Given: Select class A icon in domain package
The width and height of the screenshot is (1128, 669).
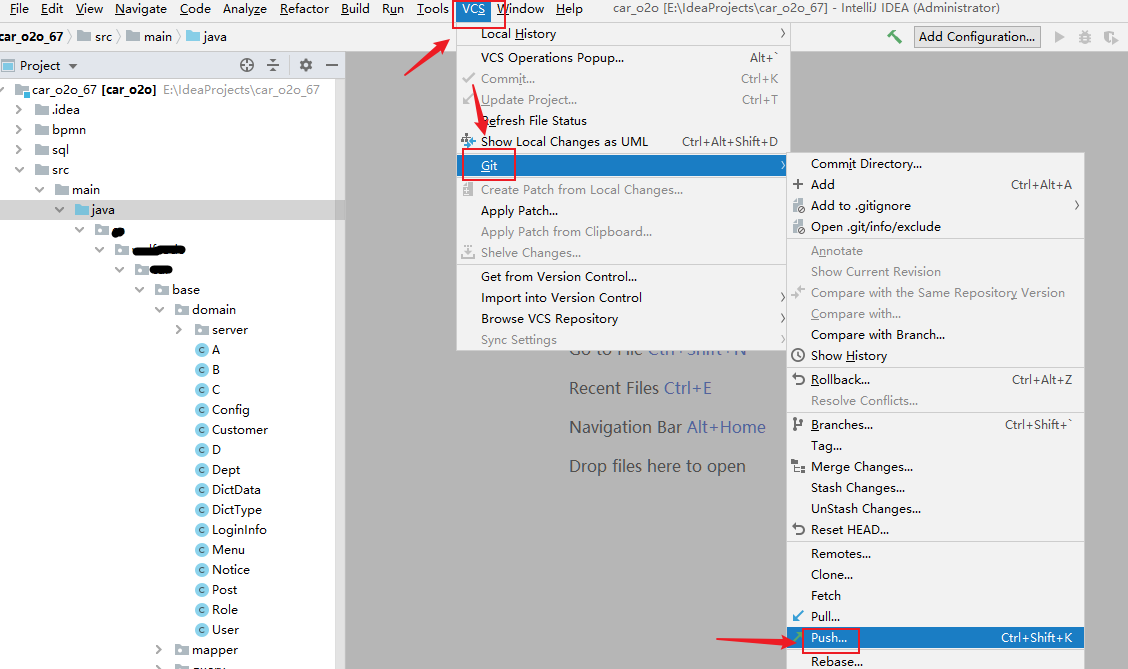Looking at the screenshot, I should click(202, 350).
